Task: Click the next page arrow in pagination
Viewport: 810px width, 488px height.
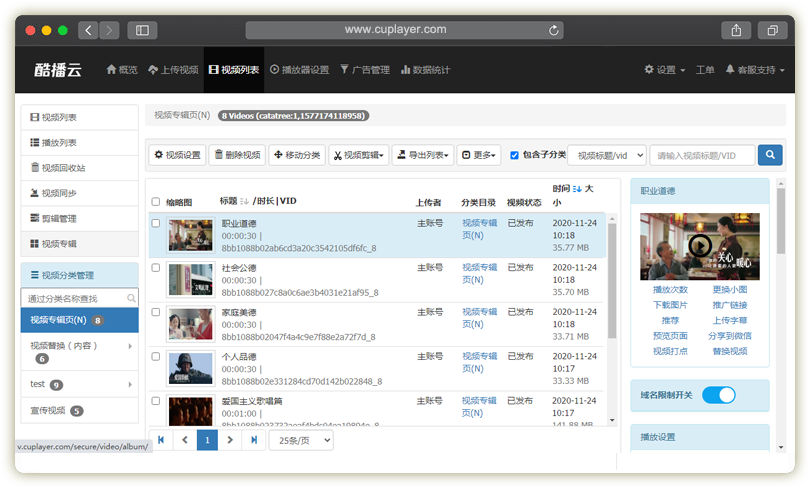Action: [230, 440]
